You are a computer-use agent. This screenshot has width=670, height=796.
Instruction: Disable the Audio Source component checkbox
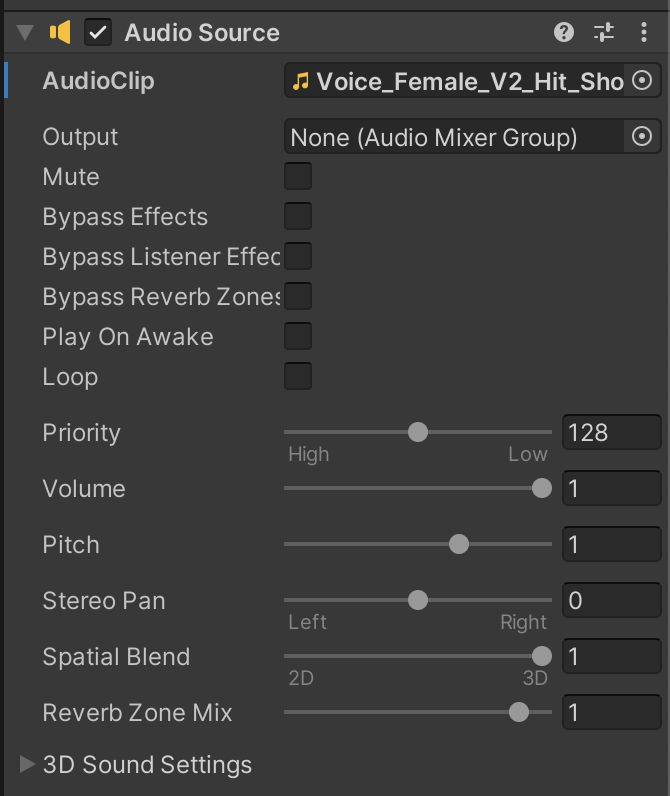coord(98,32)
